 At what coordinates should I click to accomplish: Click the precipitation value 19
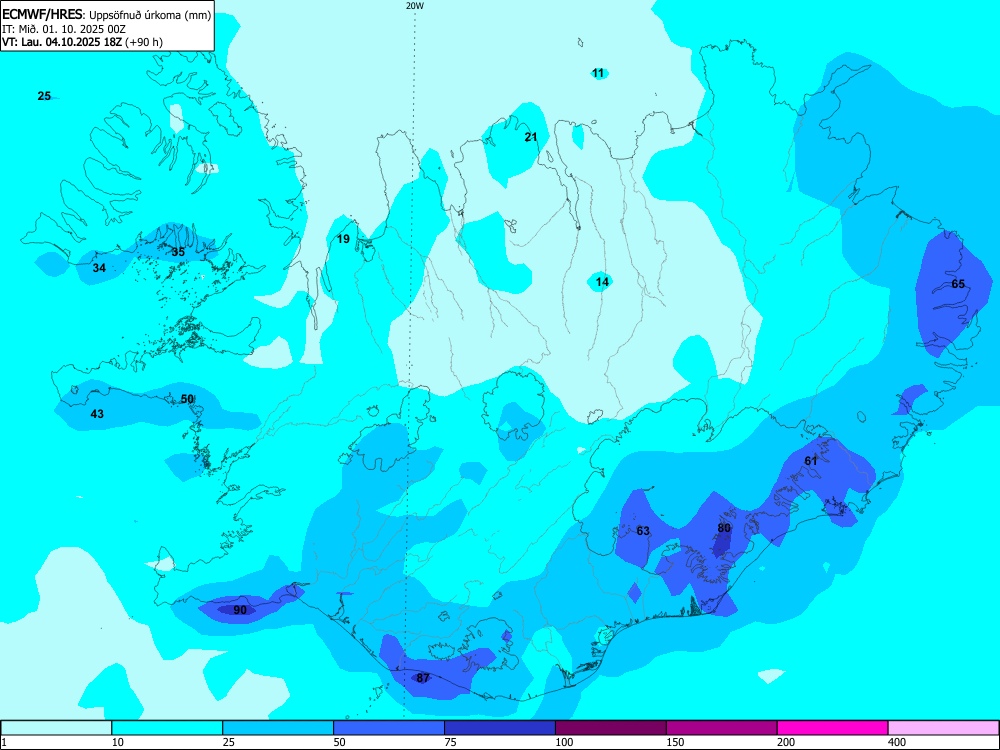pos(343,239)
